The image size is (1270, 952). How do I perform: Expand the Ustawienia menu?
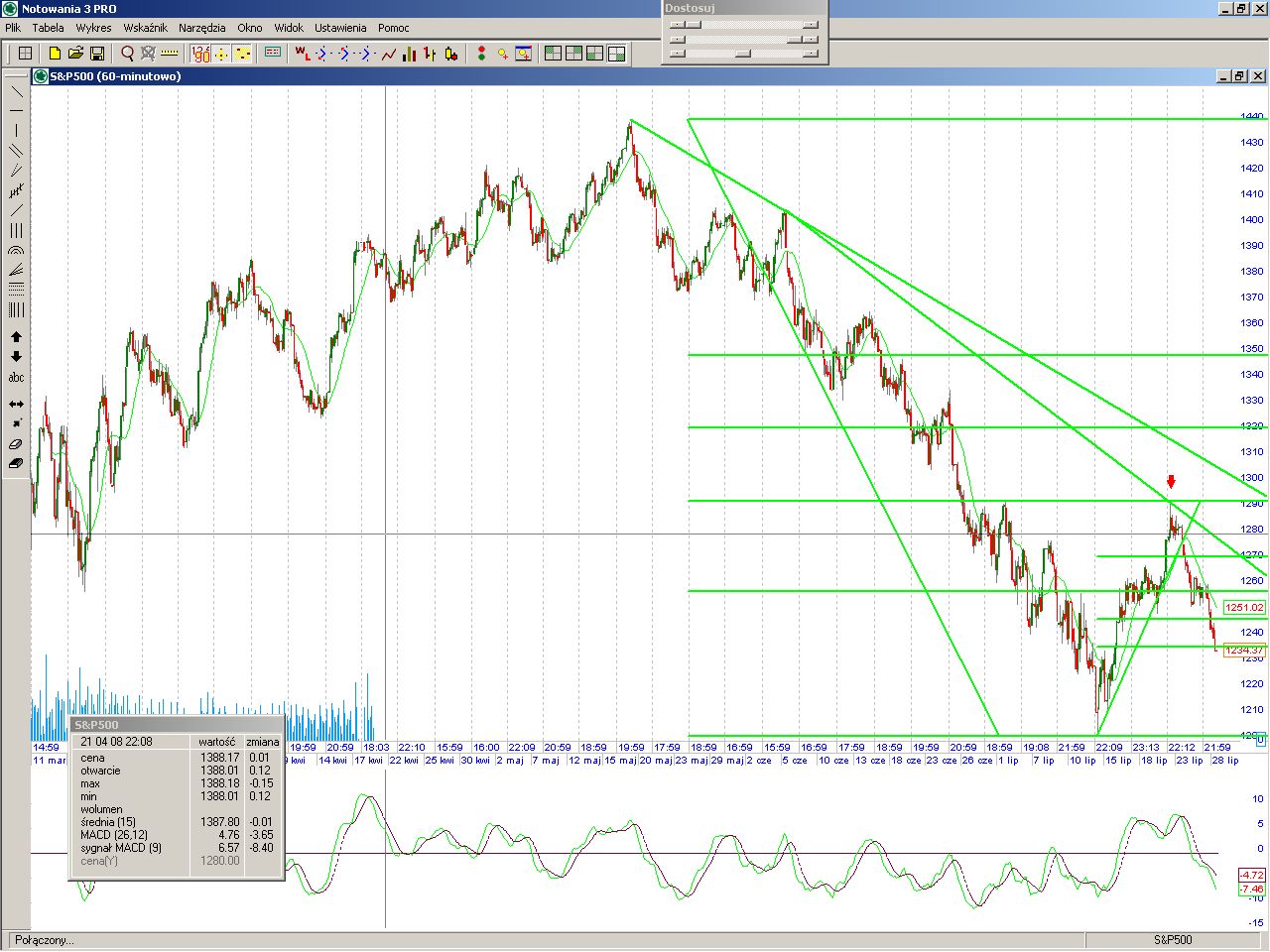[340, 28]
